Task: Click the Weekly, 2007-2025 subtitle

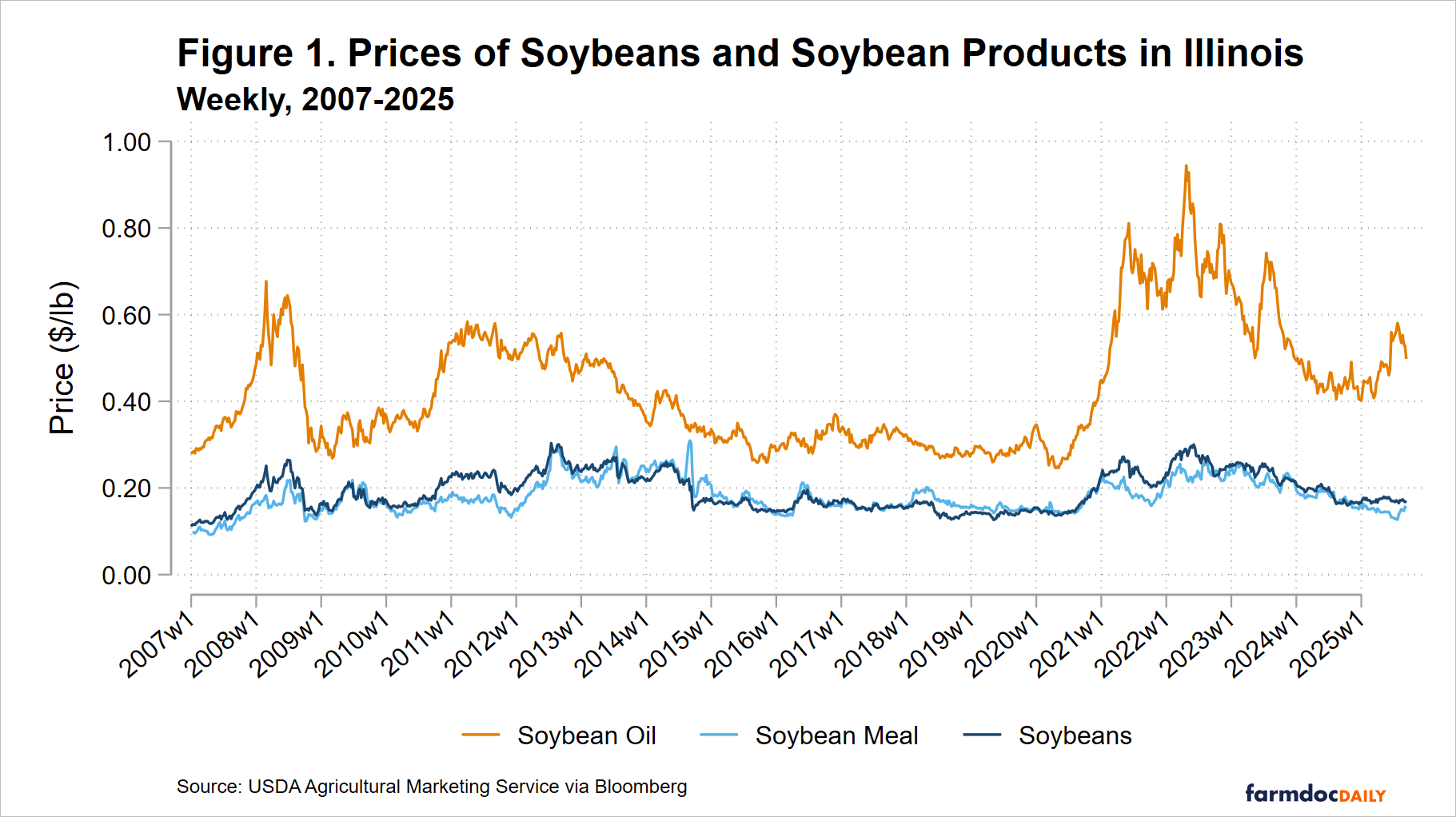Action: click(x=315, y=100)
